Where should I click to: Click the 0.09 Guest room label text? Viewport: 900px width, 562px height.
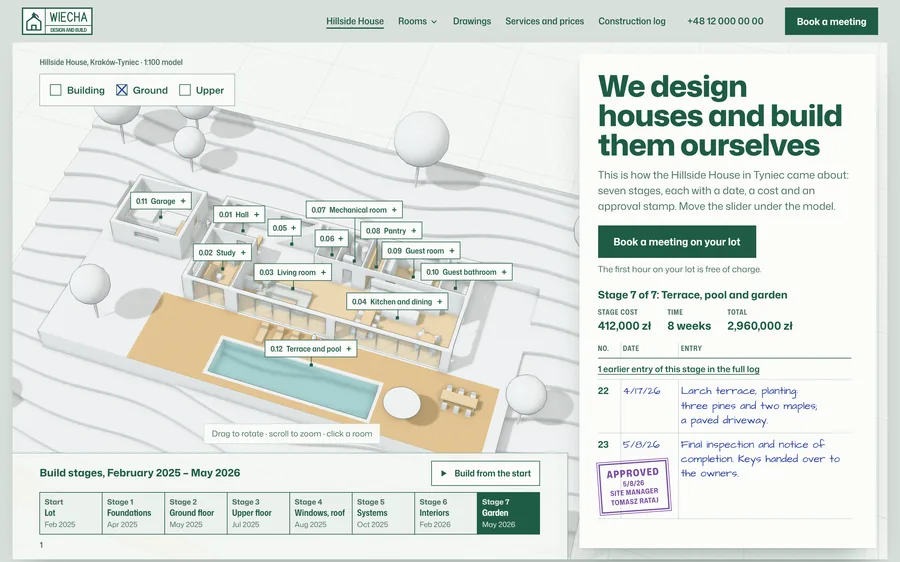pyautogui.click(x=416, y=251)
